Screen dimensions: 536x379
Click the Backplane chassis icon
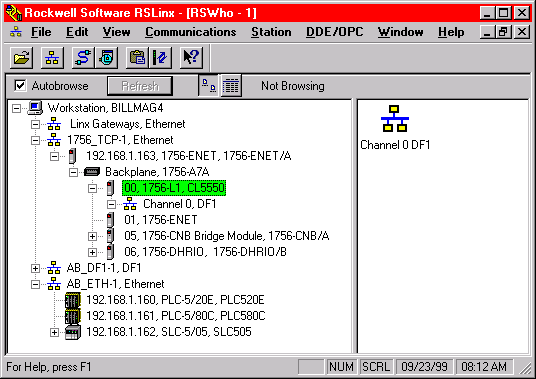pyautogui.click(x=92, y=172)
